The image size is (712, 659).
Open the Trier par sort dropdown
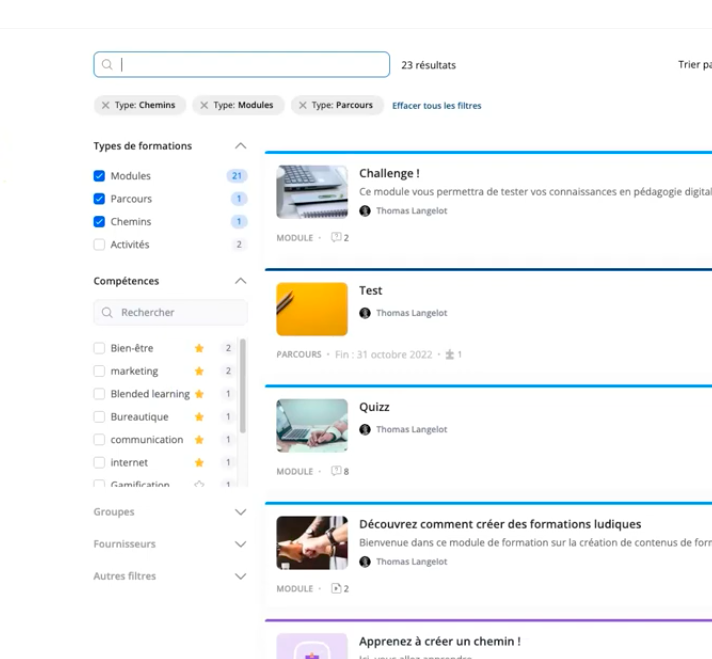pos(695,65)
